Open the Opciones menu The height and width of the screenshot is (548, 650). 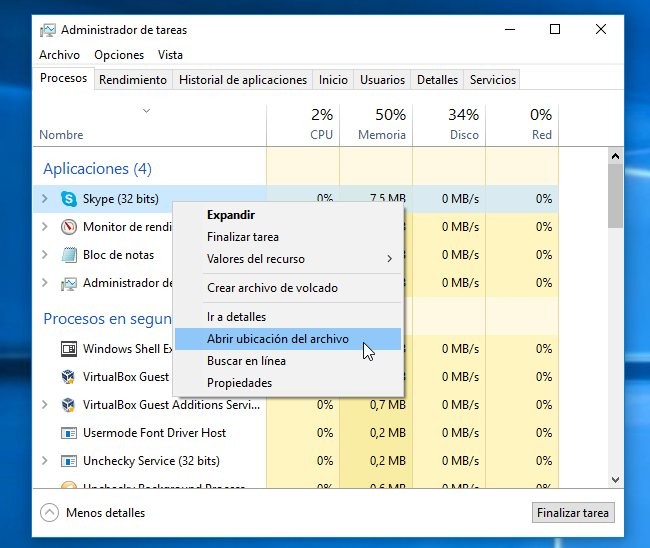(119, 55)
